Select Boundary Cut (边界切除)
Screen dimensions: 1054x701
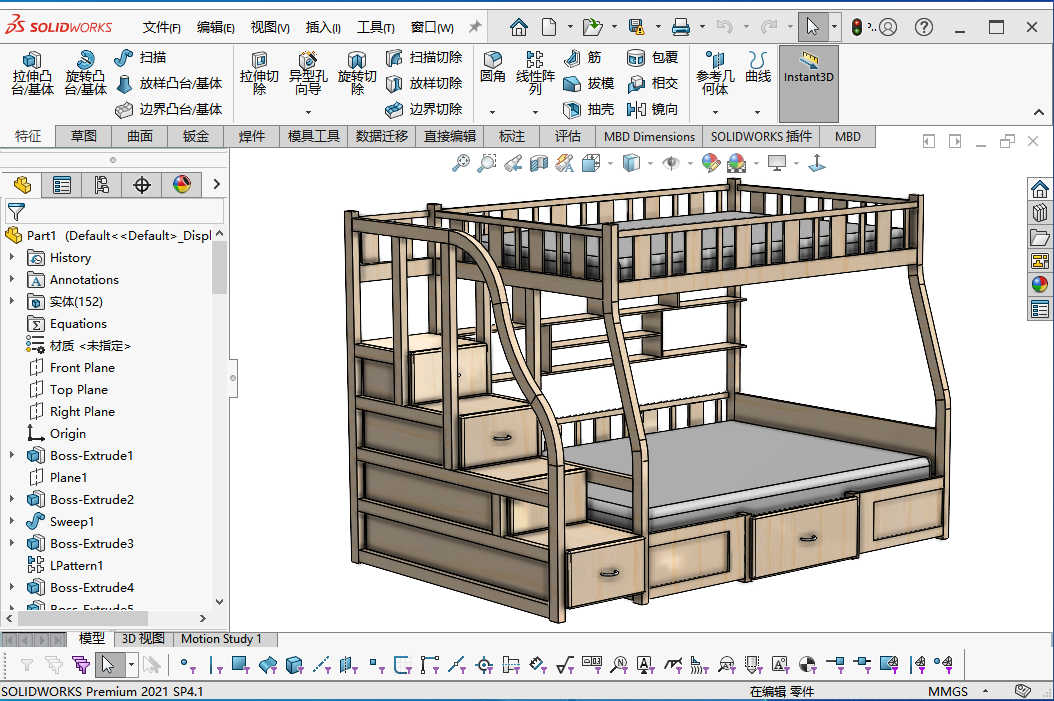[x=424, y=109]
